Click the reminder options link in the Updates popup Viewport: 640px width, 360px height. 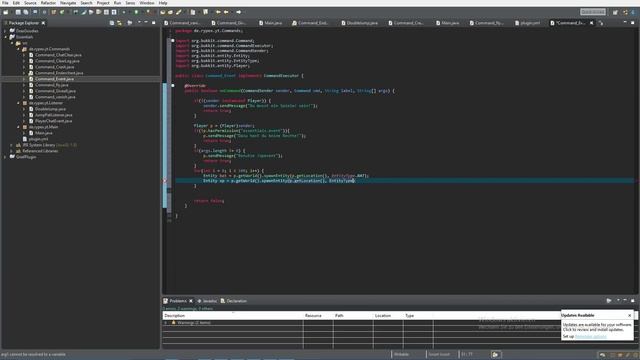point(591,336)
